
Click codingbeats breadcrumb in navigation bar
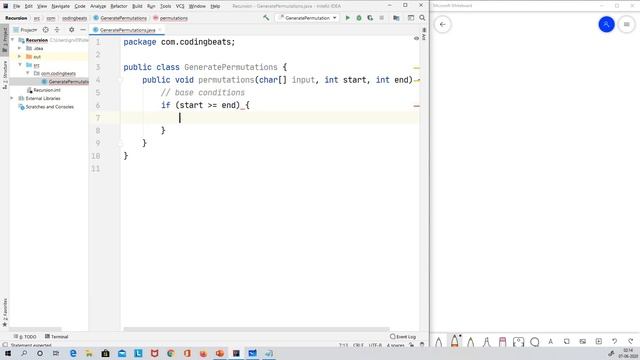click(74, 18)
